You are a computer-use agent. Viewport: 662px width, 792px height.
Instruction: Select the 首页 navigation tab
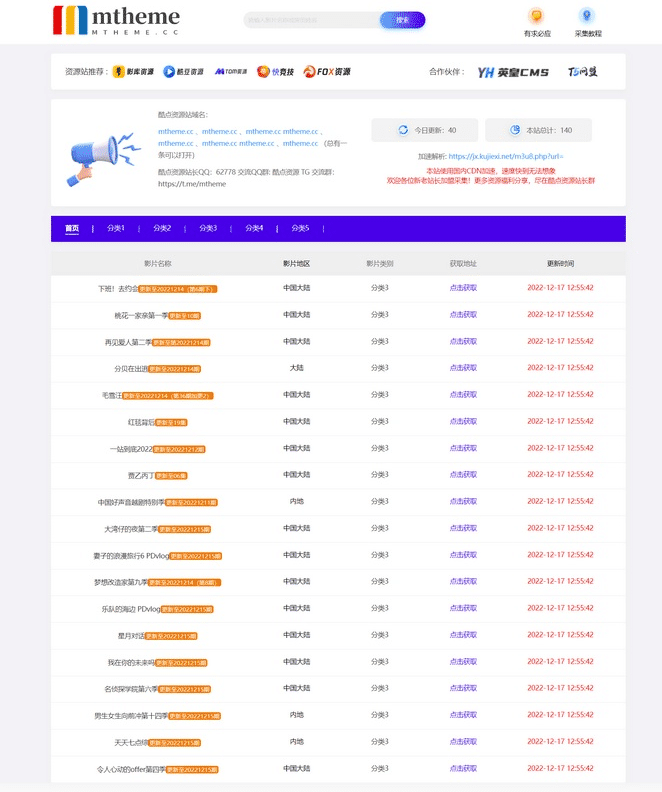pos(72,228)
